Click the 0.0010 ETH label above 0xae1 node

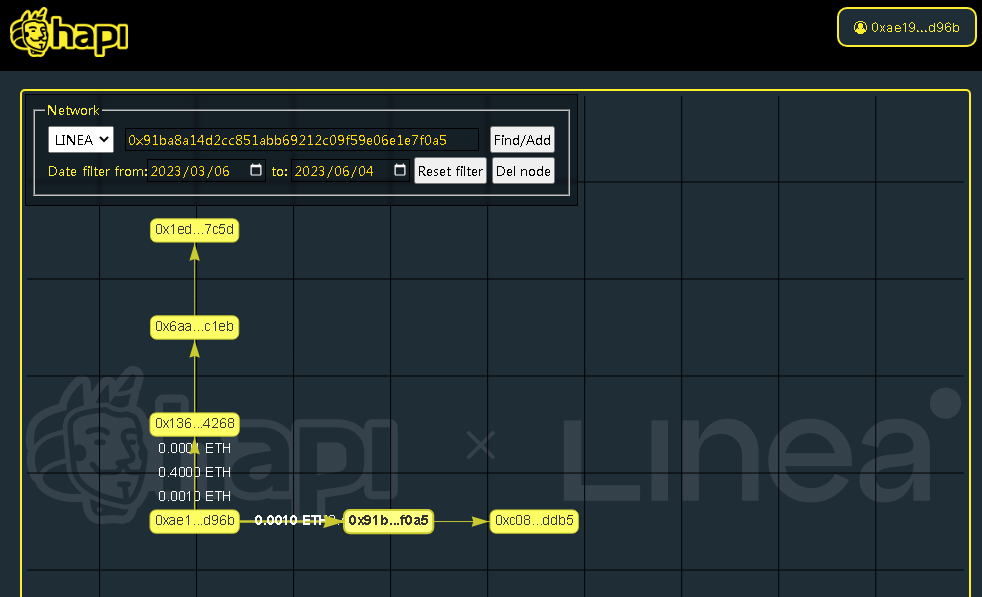click(194, 496)
